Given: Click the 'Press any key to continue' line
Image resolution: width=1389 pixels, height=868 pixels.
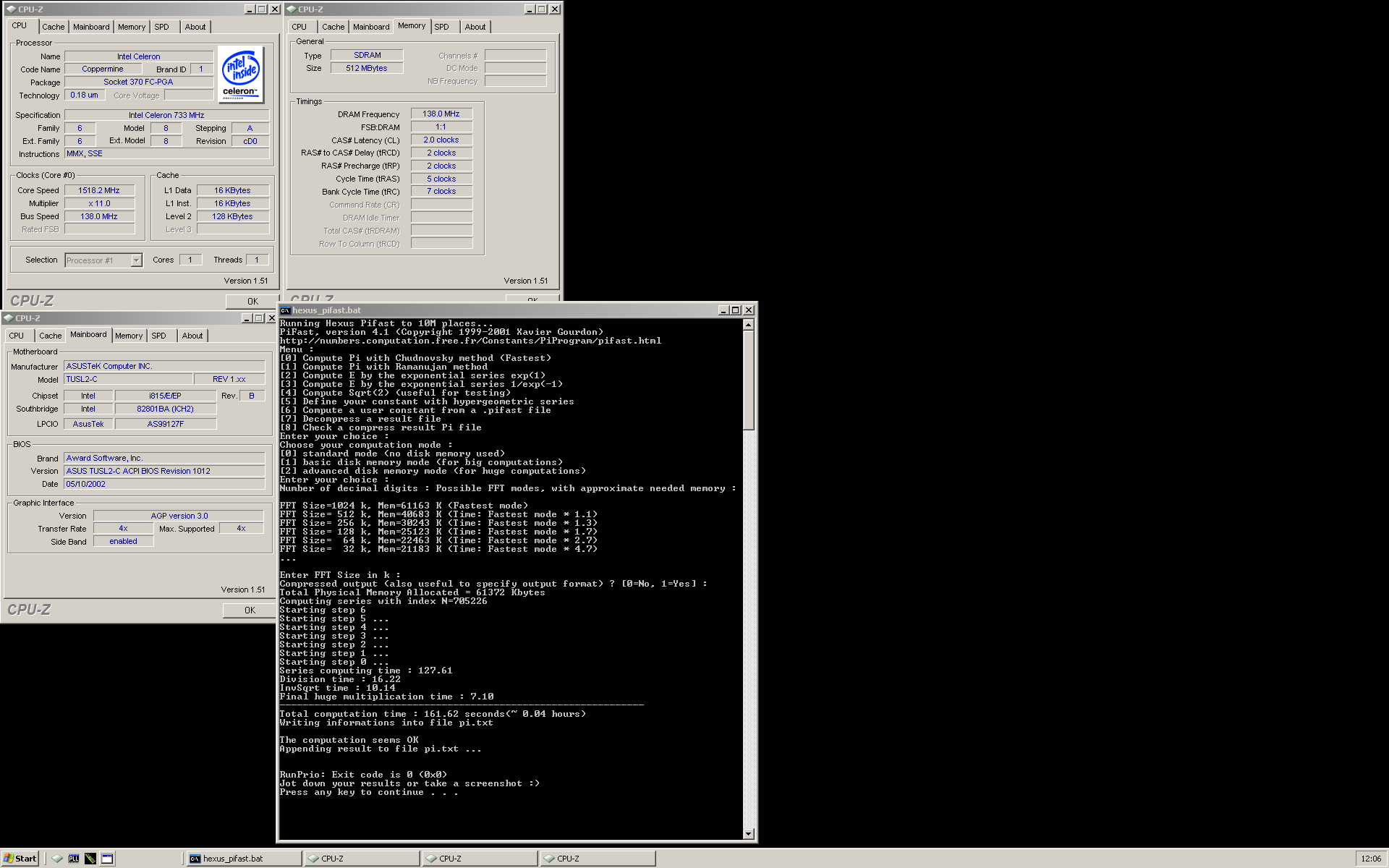Looking at the screenshot, I should (x=369, y=792).
